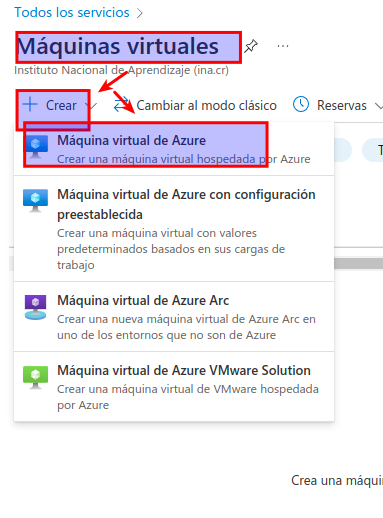Choose Máquina virtual de Azure con configuración preestablecida

[x=174, y=229]
